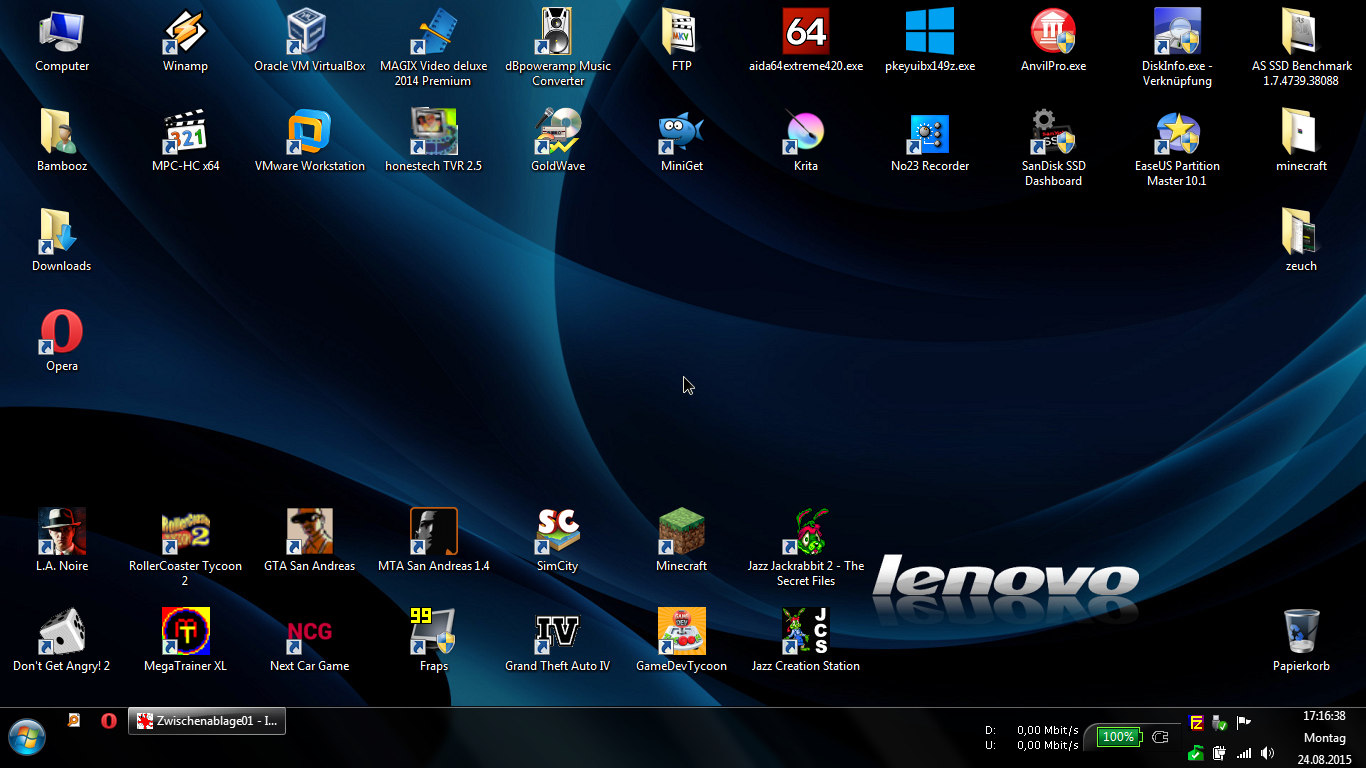Click the magnifier quick launch taskbar icon
This screenshot has height=768, width=1366.
coord(74,721)
